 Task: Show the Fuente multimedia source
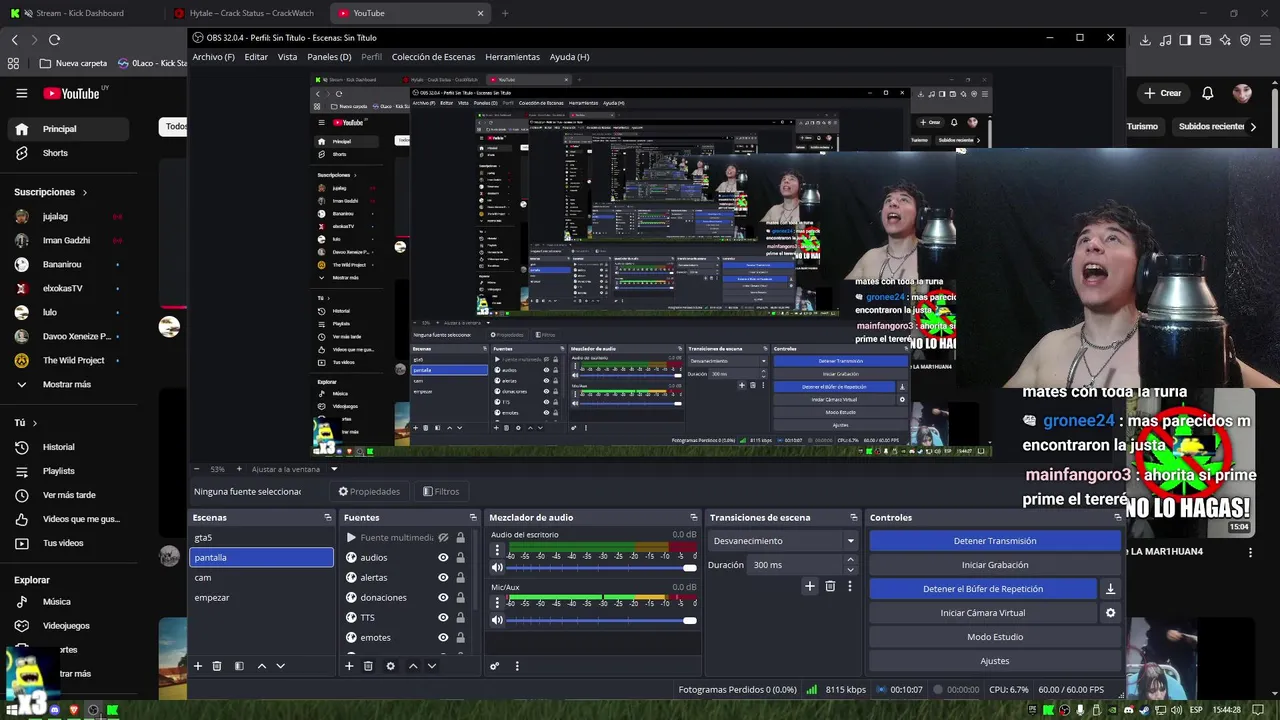[x=443, y=537]
